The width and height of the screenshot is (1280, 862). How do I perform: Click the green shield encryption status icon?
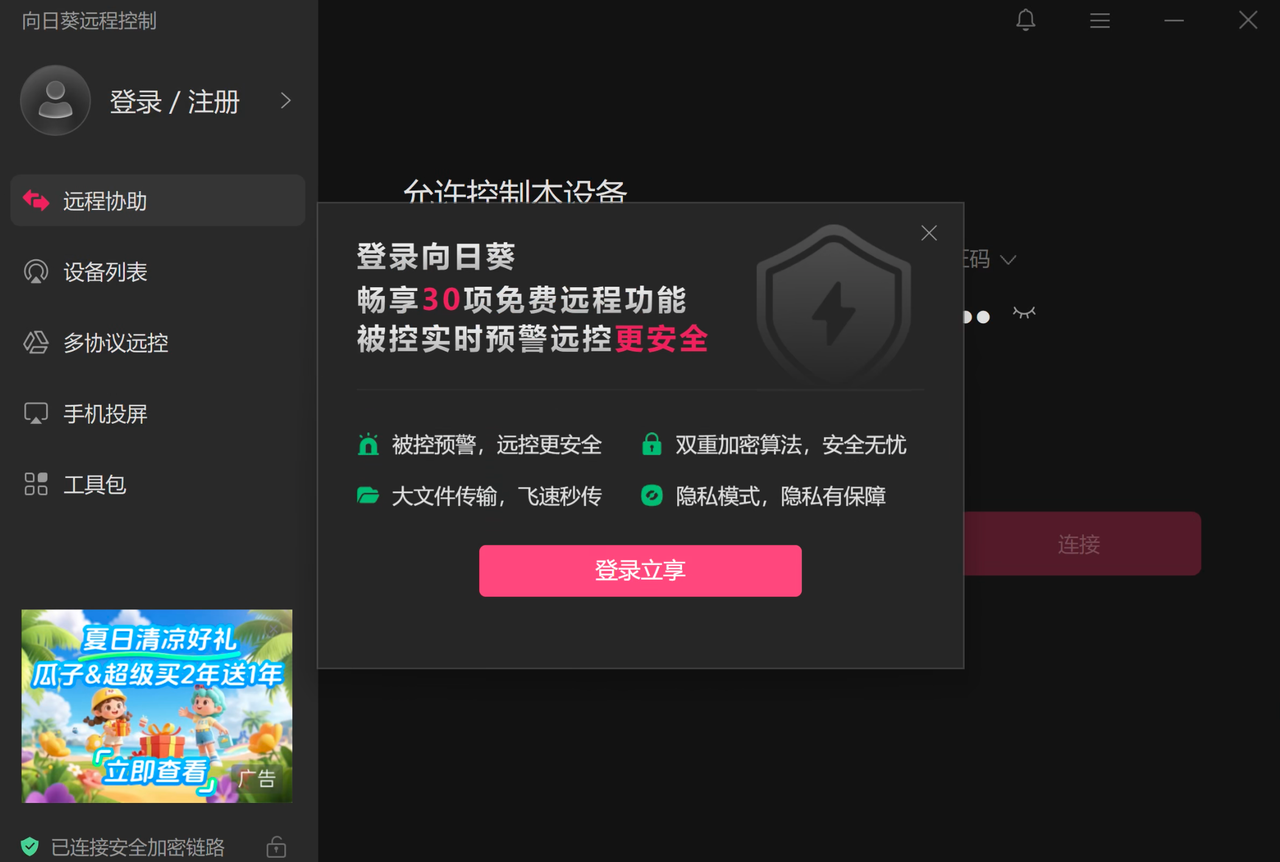pyautogui.click(x=30, y=845)
